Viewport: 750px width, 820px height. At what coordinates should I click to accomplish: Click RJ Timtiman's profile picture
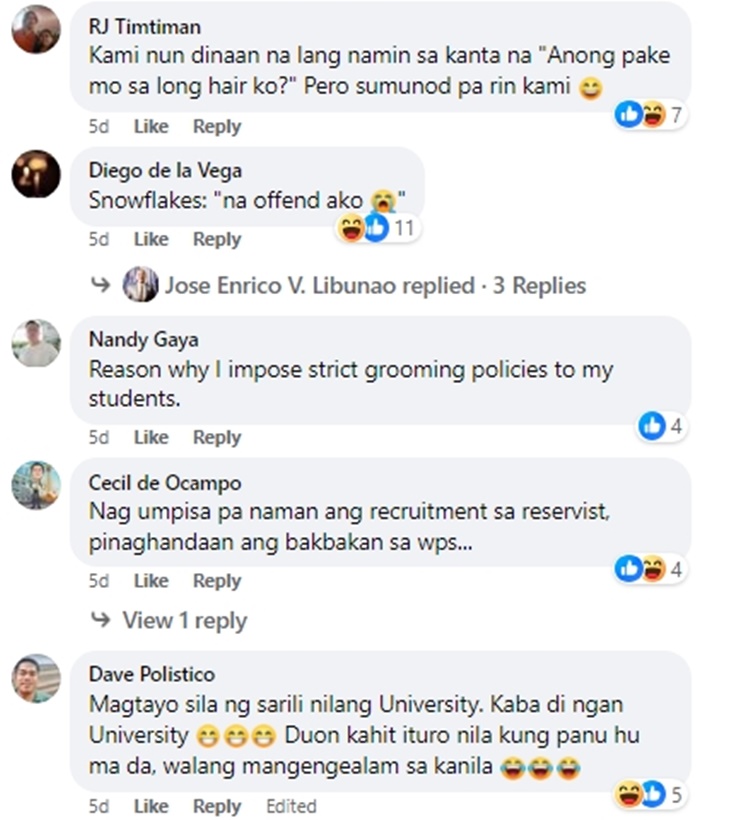(x=36, y=29)
